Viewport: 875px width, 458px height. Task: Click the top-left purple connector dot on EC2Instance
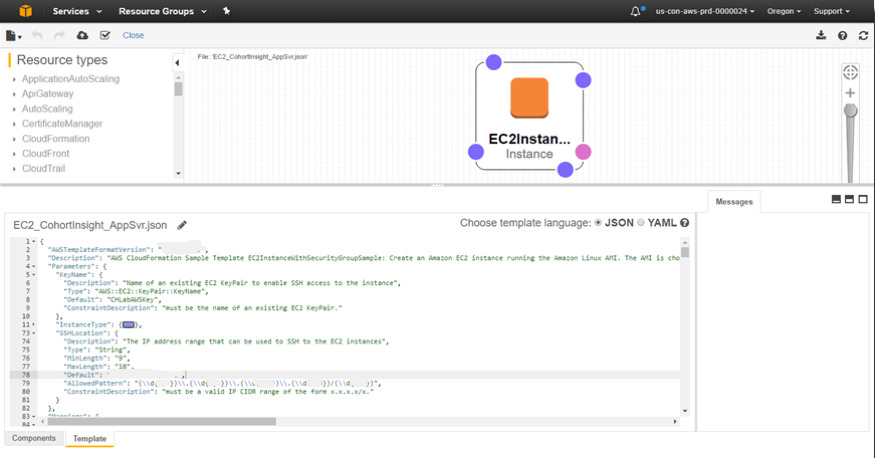(493, 62)
